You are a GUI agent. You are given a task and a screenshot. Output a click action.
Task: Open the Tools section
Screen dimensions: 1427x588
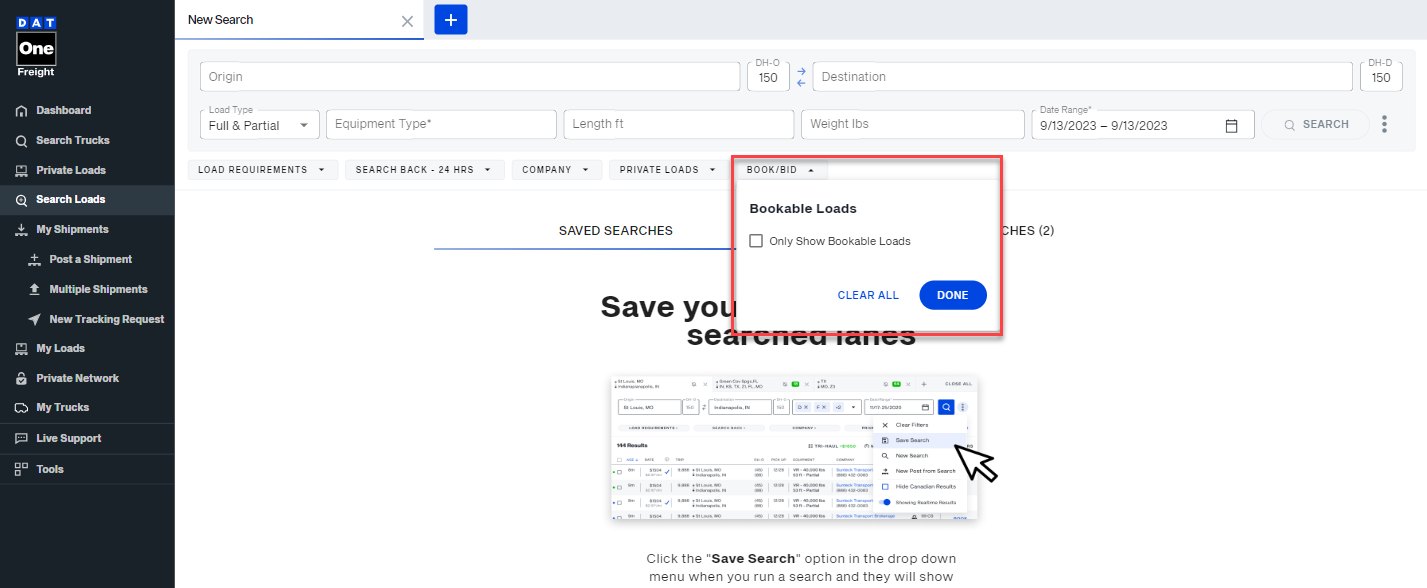(x=50, y=469)
